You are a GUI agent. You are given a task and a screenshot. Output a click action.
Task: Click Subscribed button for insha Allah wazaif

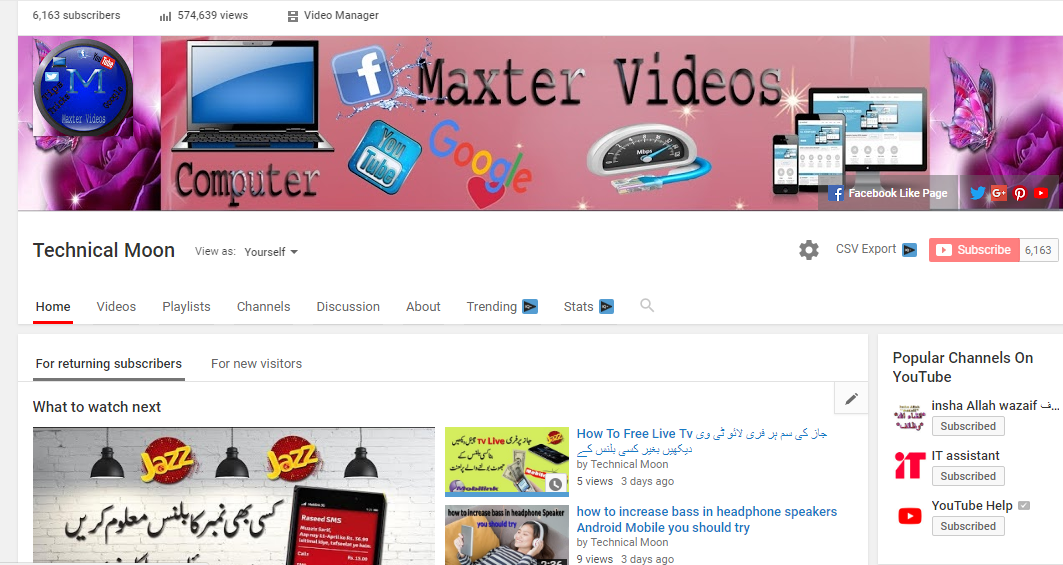967,426
